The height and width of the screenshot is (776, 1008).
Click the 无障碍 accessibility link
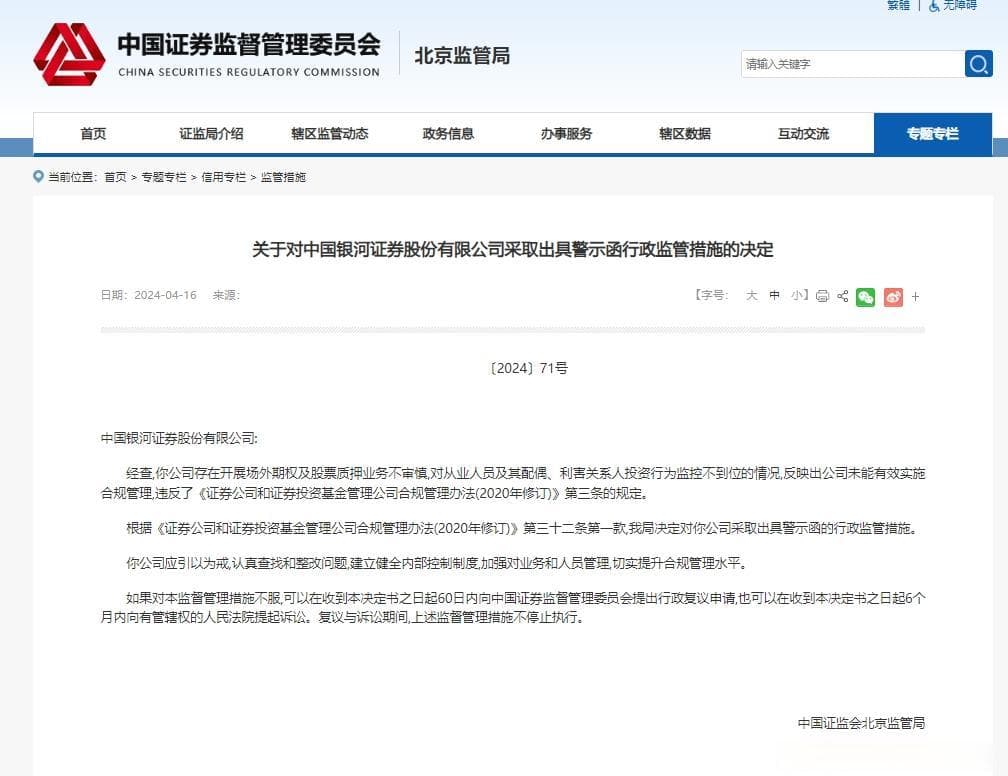click(x=960, y=5)
